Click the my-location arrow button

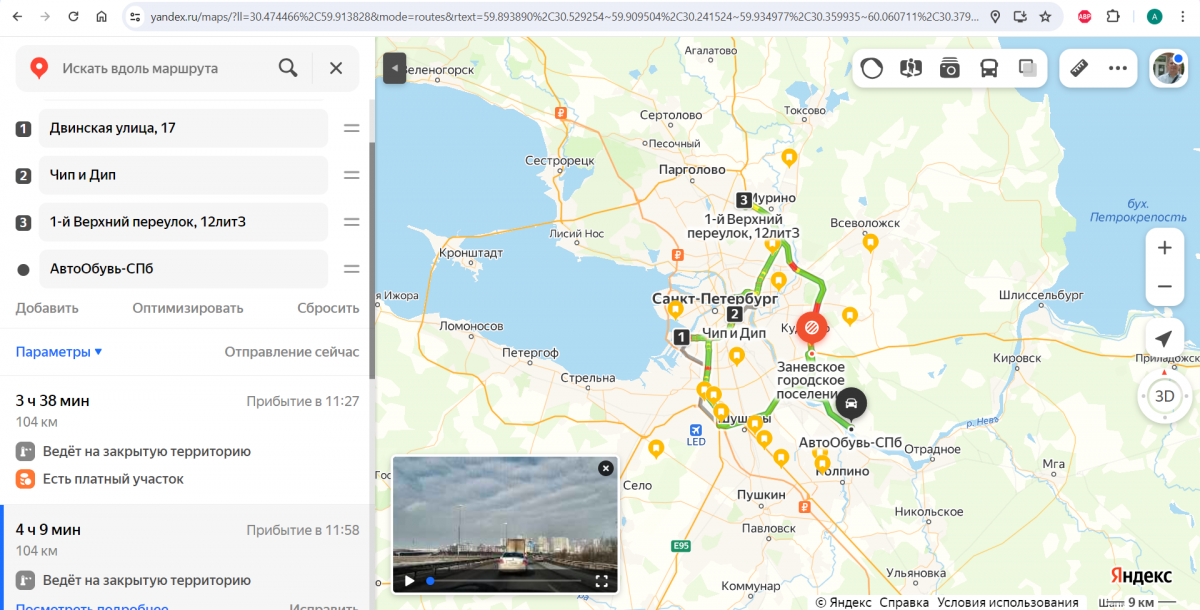click(x=1164, y=338)
